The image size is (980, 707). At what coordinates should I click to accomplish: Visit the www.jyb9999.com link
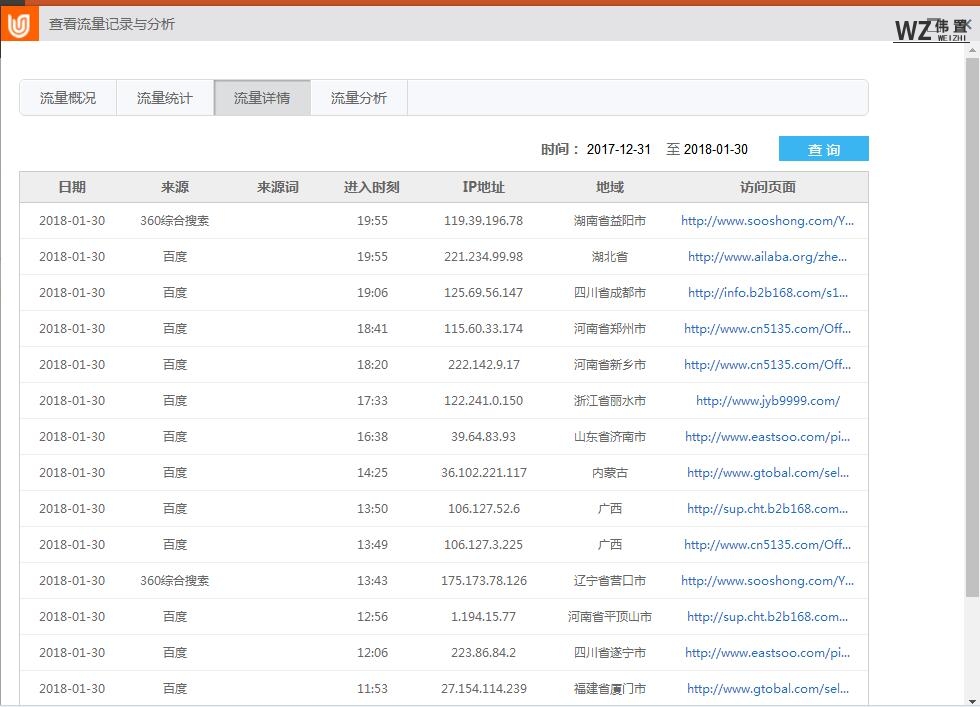767,401
